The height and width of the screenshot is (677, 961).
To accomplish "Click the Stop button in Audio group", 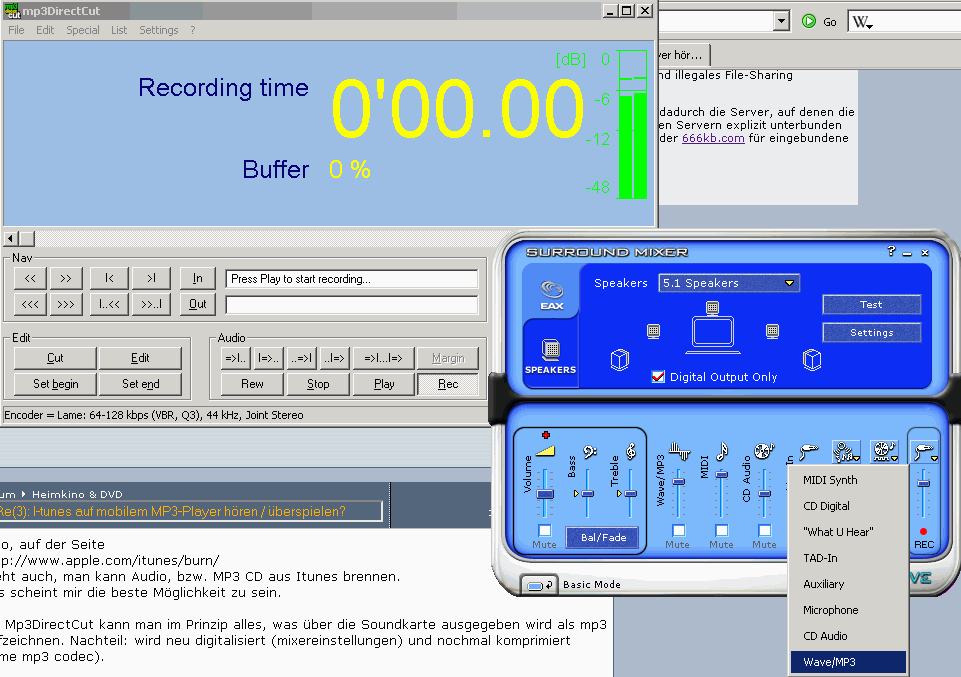I will 317,384.
